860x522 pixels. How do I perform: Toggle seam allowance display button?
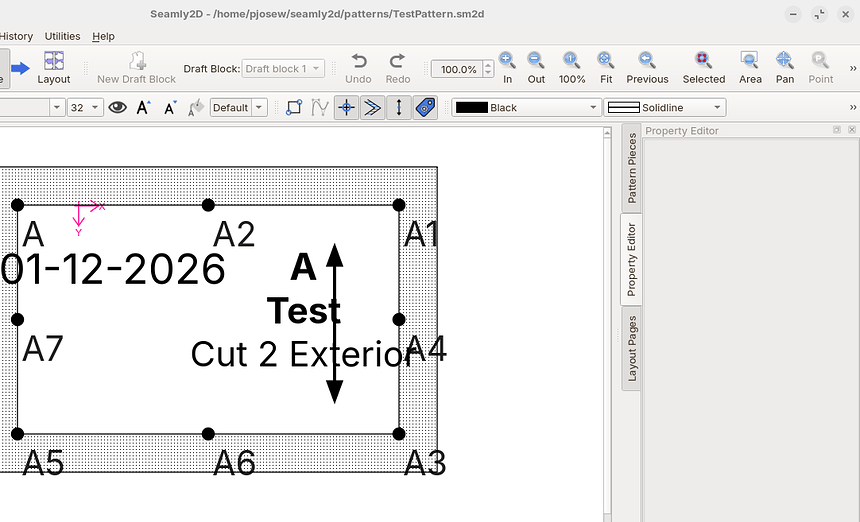tap(373, 107)
